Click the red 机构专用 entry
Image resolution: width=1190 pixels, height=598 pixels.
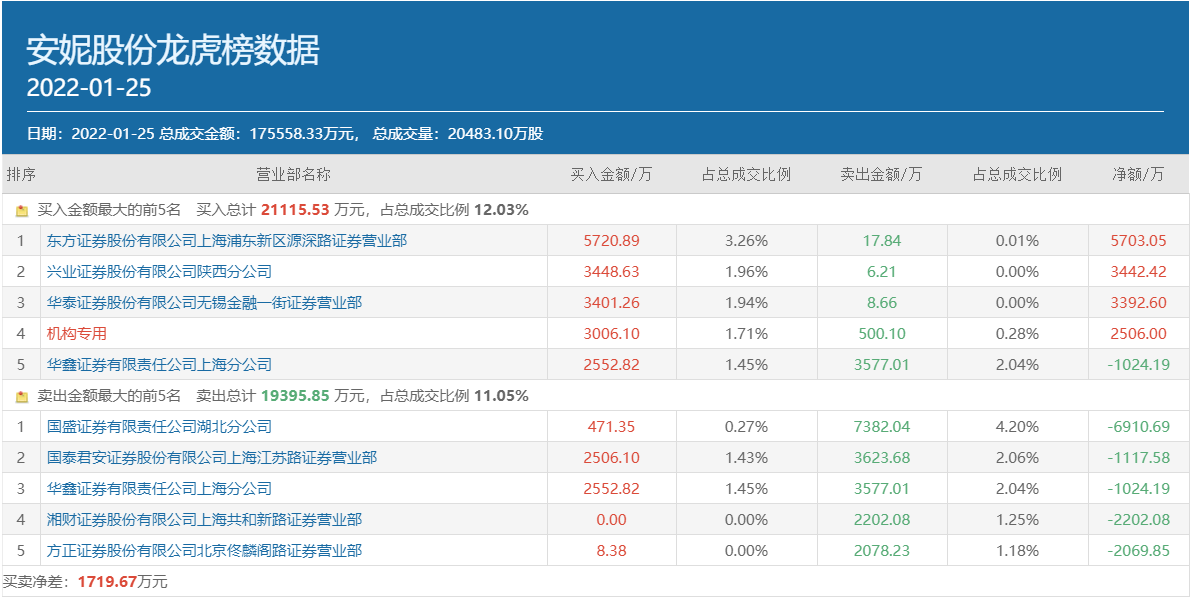77,334
